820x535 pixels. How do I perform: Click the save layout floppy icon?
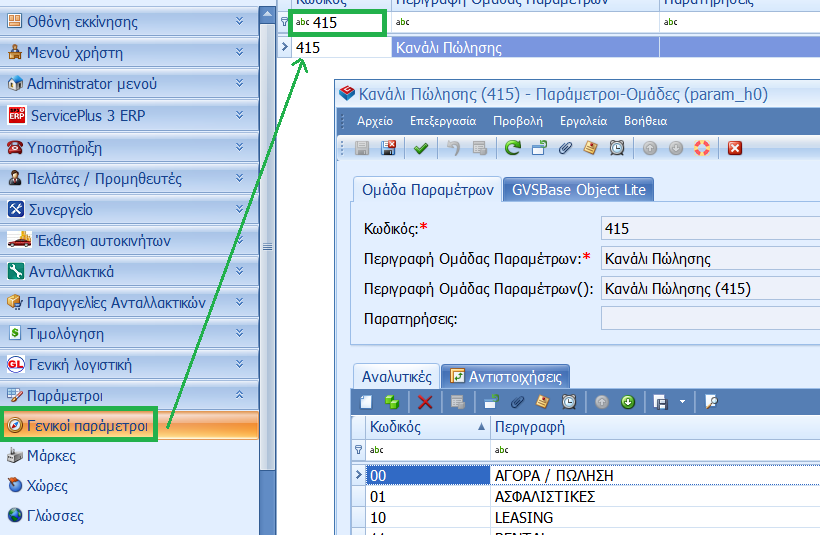(x=660, y=402)
